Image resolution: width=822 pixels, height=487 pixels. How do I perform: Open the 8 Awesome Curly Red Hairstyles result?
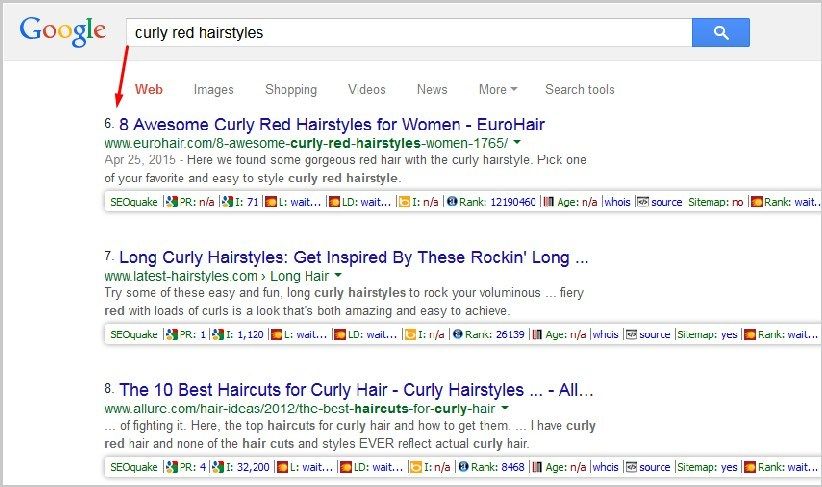[x=332, y=124]
